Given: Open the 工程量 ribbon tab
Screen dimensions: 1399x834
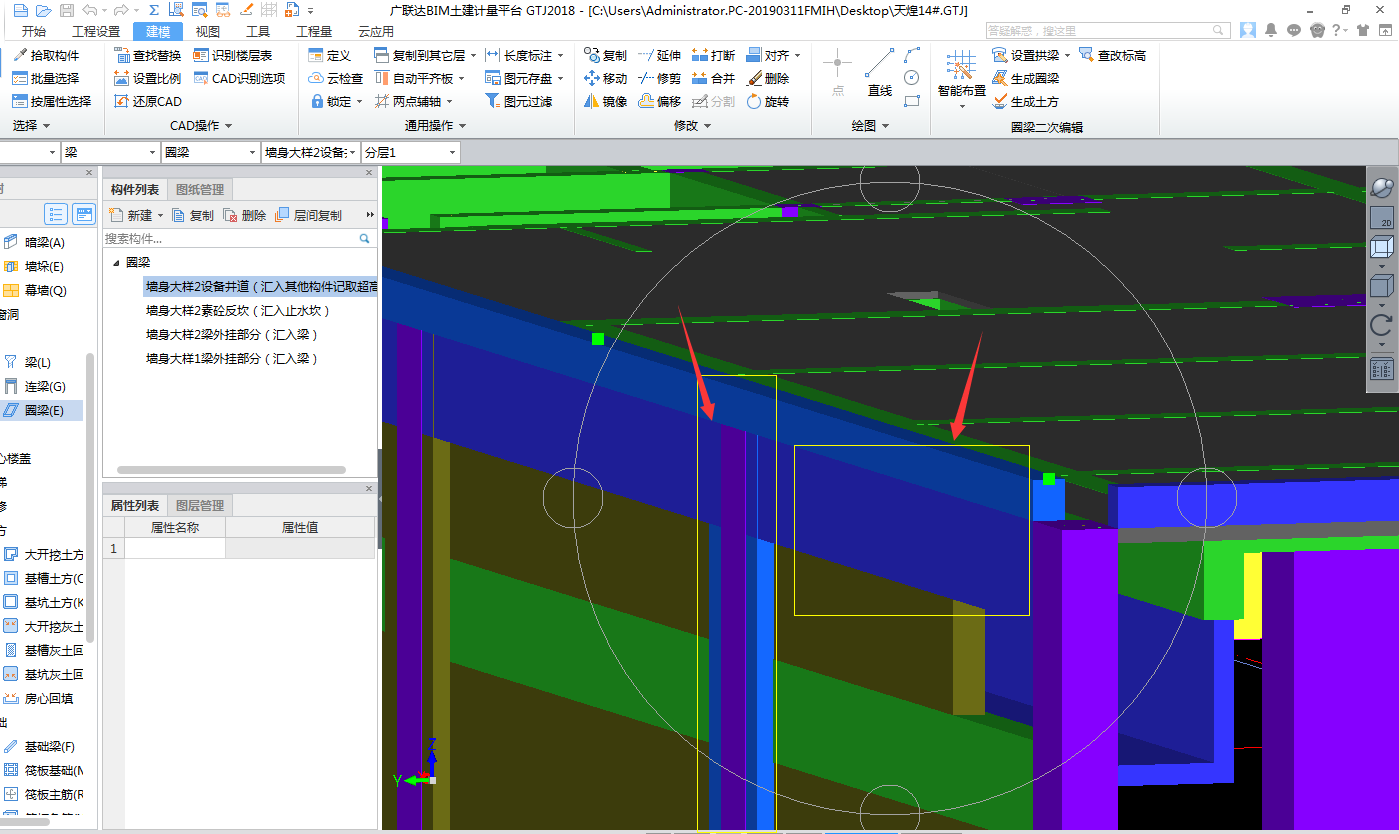Looking at the screenshot, I should [313, 31].
